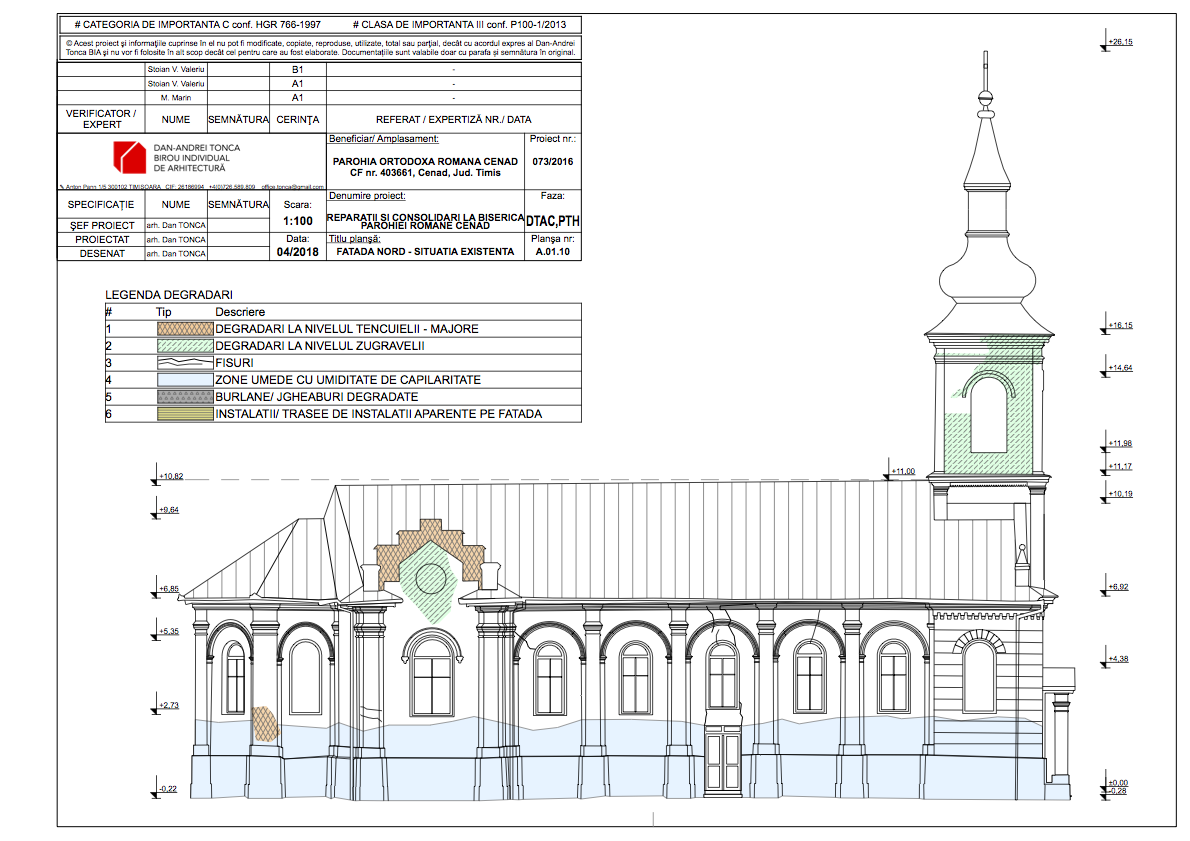Click the +11,00 roof ridge level marker
This screenshot has width=1190, height=841.
[x=903, y=471]
